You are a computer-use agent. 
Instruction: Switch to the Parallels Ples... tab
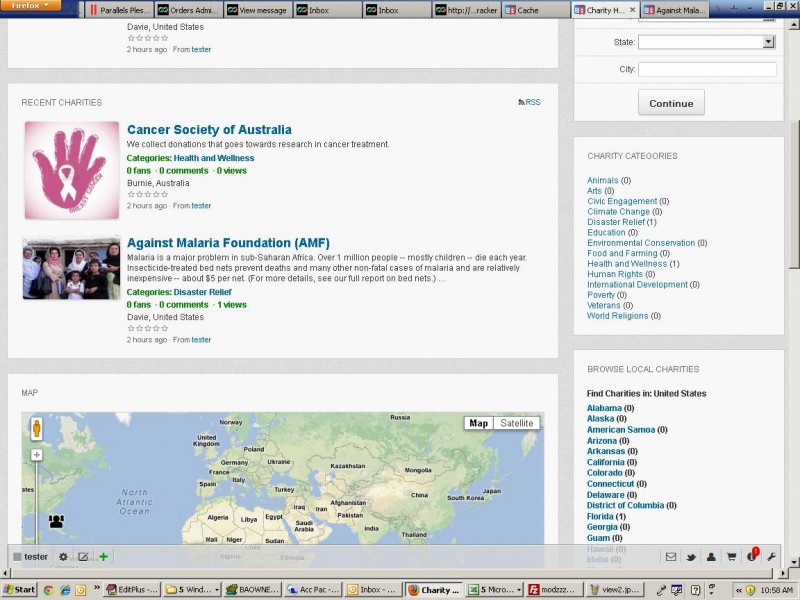point(120,10)
